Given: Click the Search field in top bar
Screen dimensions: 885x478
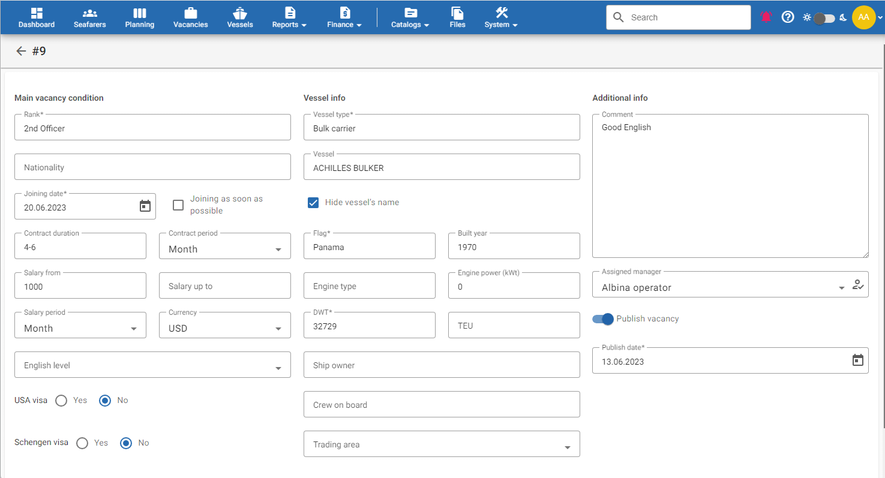Looking at the screenshot, I should point(685,17).
